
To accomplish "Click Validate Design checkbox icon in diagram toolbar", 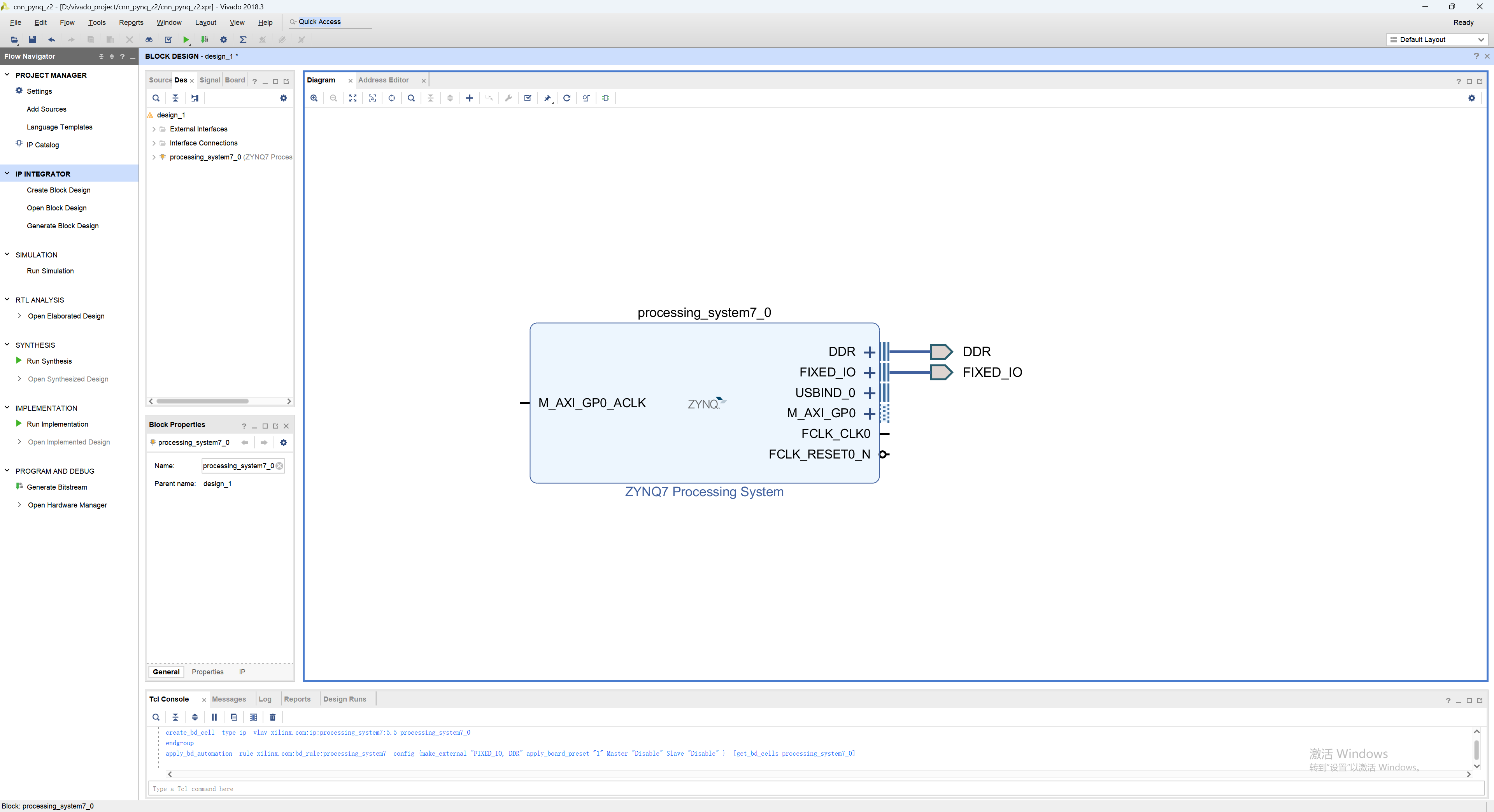I will [x=528, y=98].
